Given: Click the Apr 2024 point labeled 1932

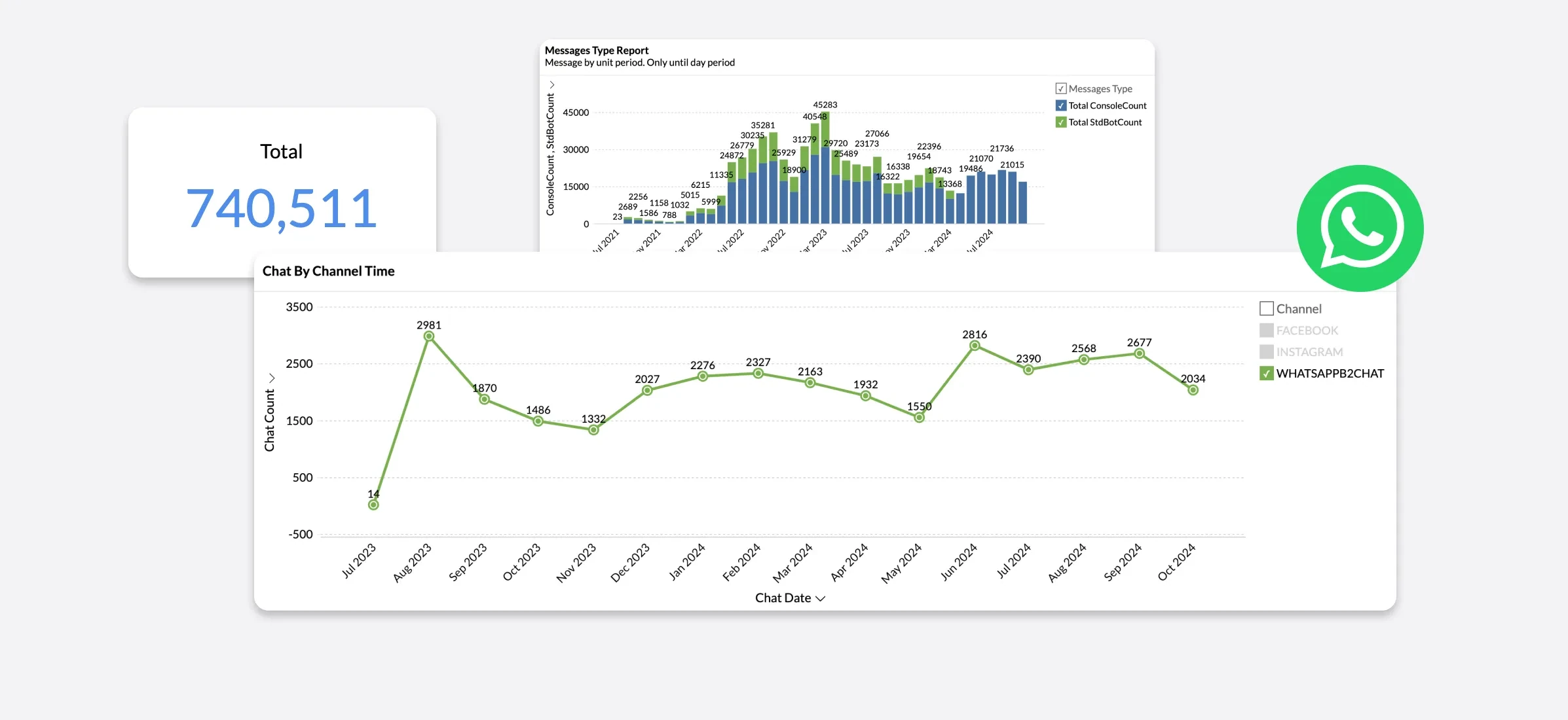Looking at the screenshot, I should click(x=865, y=396).
